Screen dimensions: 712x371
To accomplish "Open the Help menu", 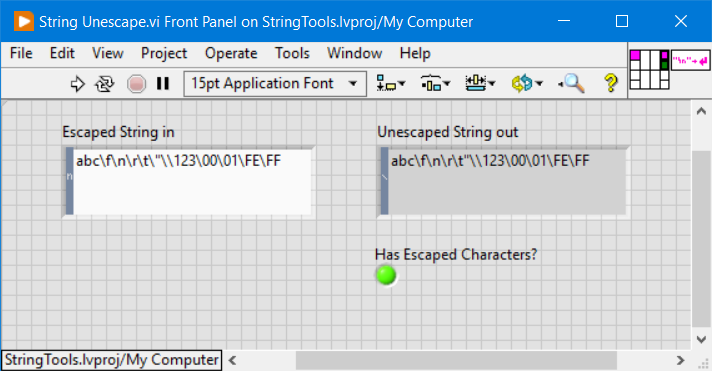I will (415, 53).
